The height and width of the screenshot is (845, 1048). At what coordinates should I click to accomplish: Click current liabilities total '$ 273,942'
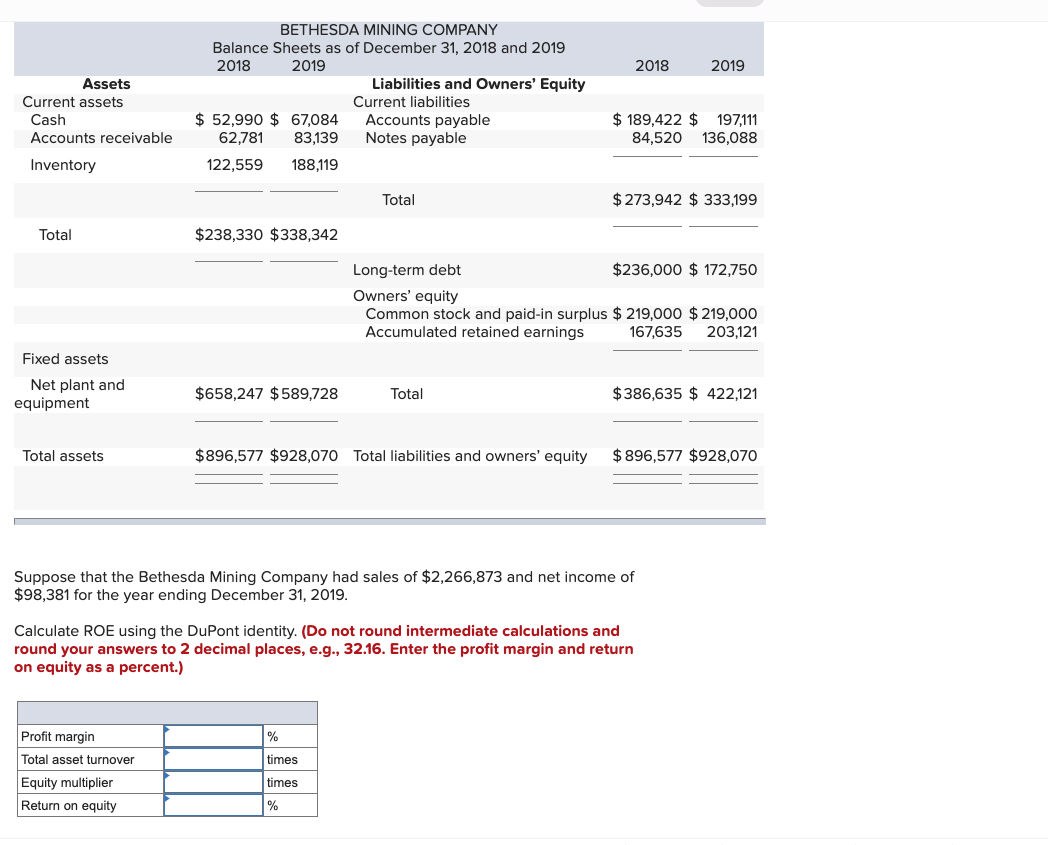[648, 200]
